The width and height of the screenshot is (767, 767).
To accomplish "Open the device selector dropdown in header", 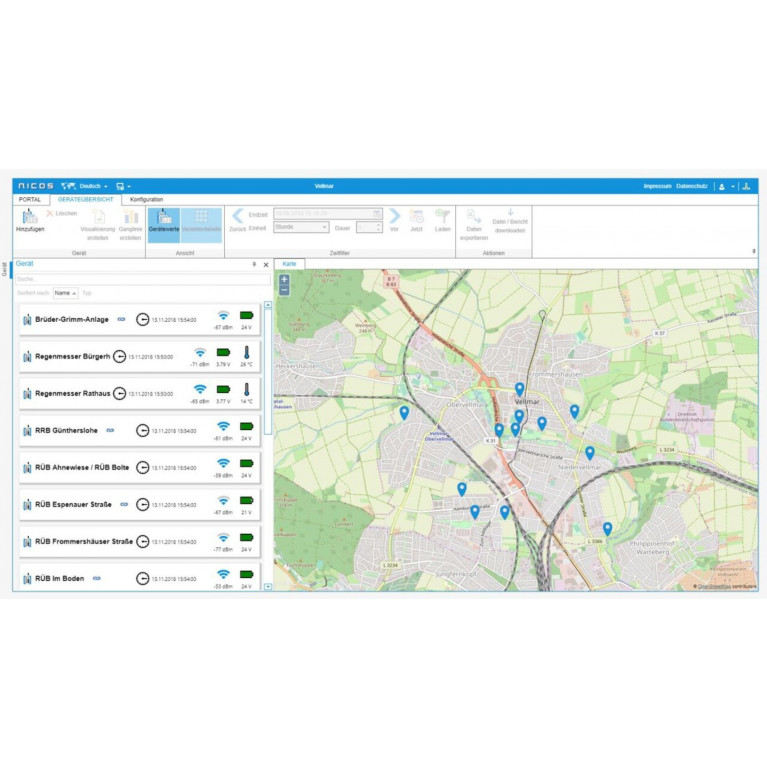I will (123, 186).
